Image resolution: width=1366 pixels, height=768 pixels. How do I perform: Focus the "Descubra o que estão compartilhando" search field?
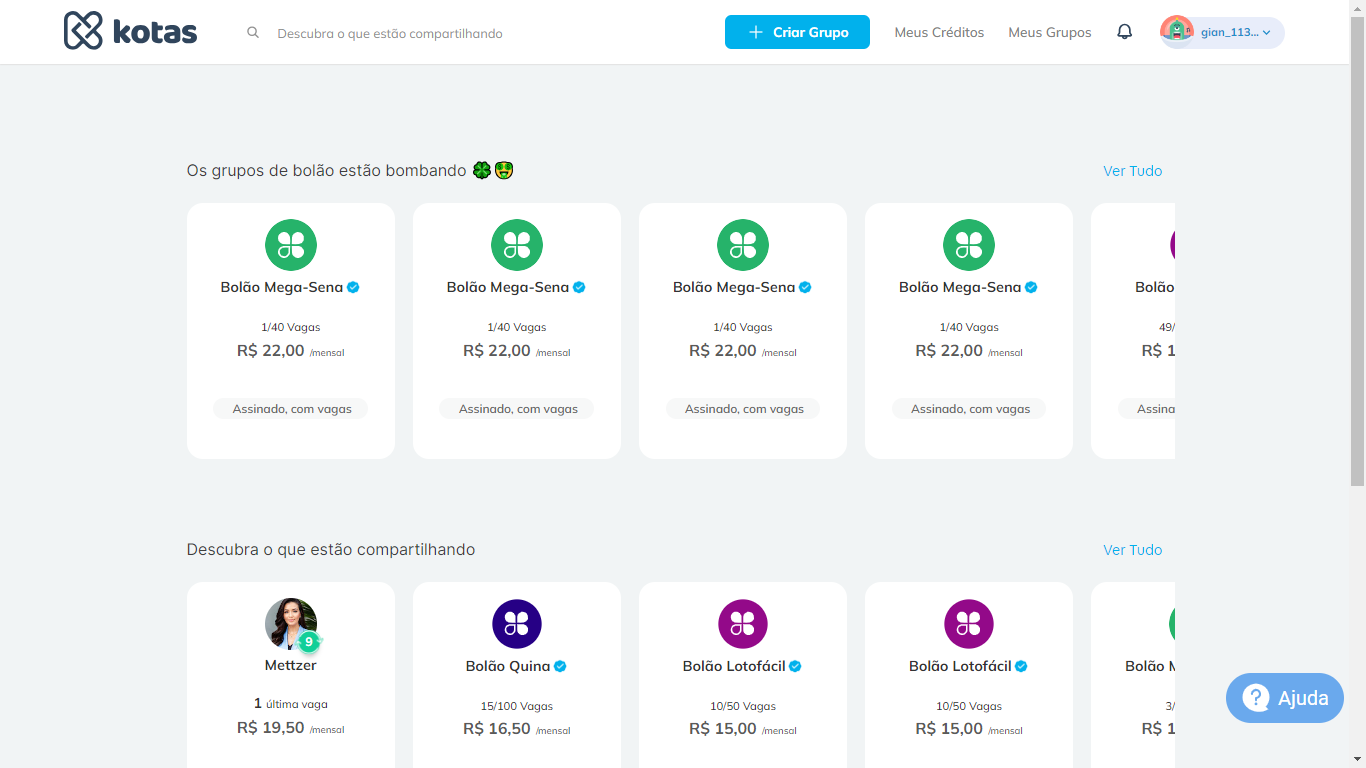tap(390, 33)
